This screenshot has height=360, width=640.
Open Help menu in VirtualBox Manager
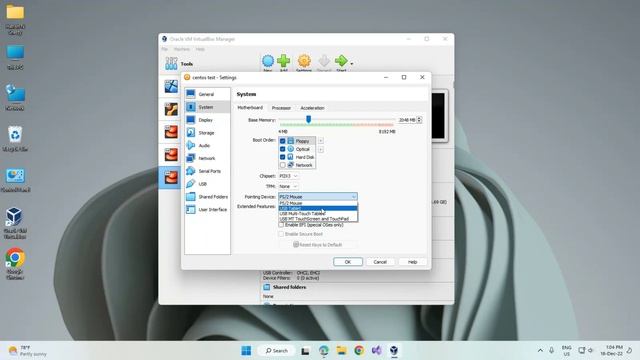point(200,49)
